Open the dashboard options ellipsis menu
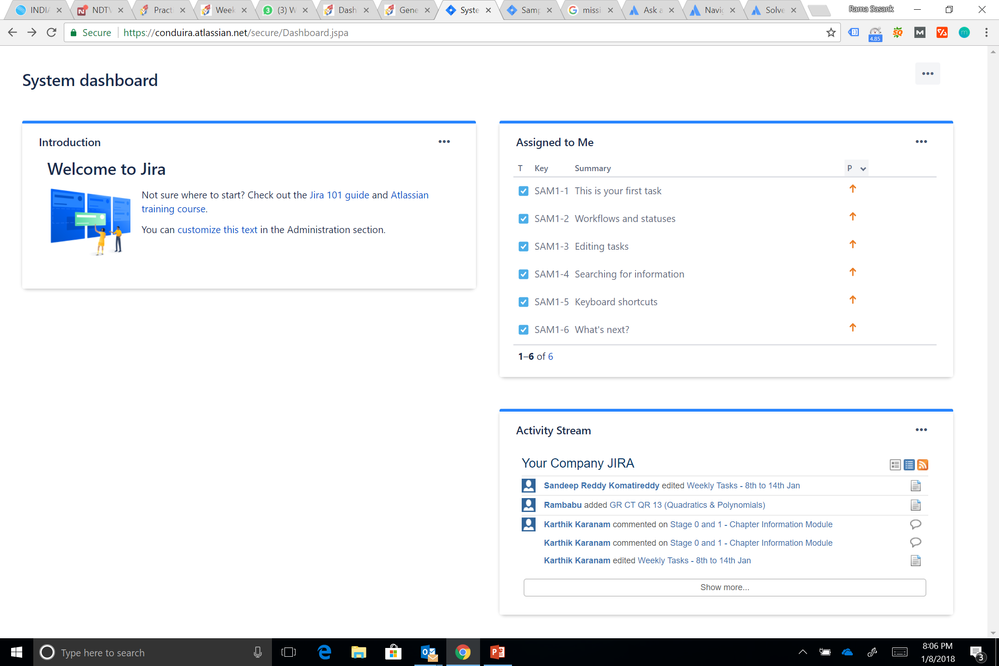 927,73
